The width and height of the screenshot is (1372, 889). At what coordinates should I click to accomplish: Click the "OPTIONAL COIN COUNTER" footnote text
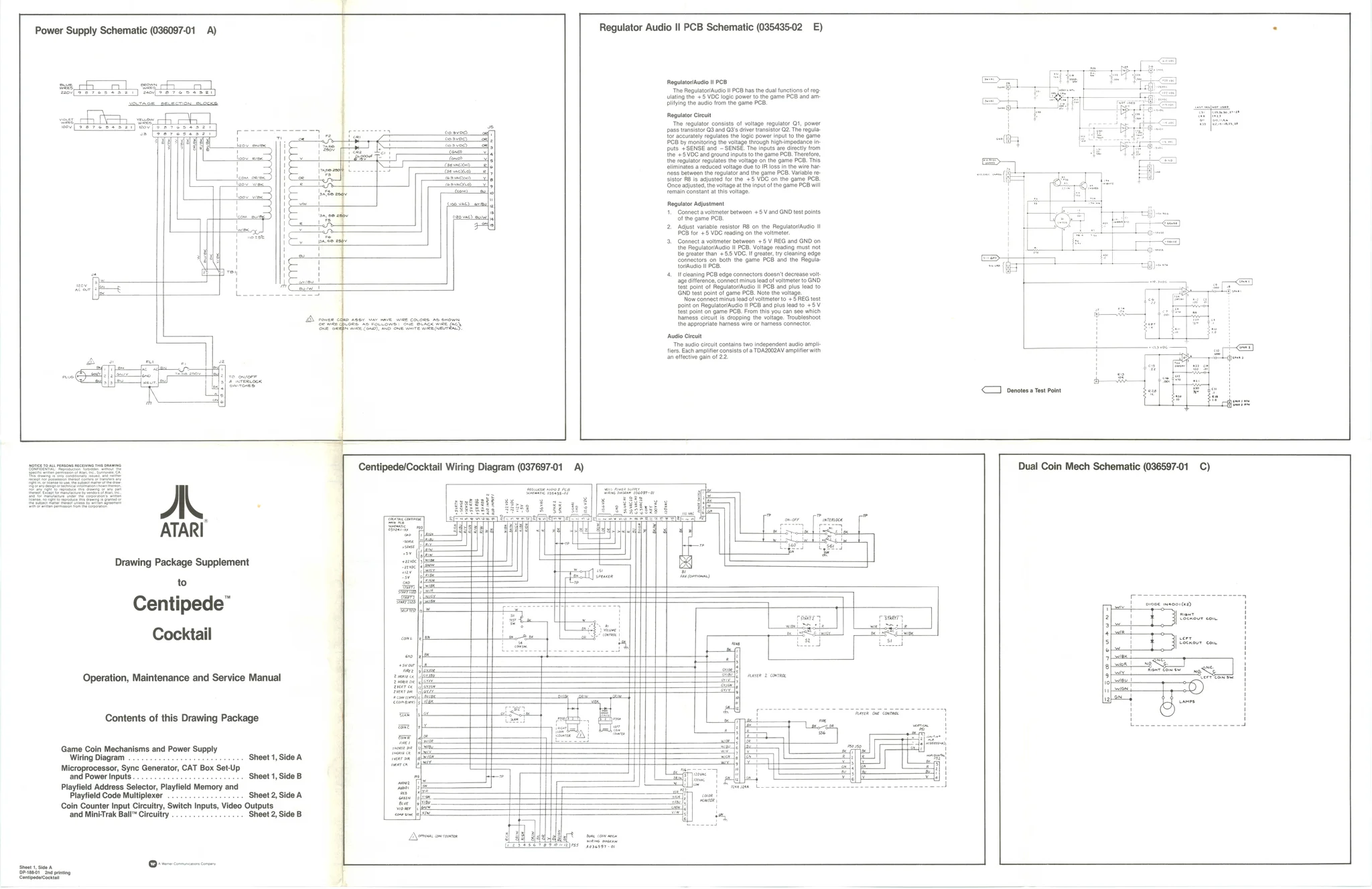pos(437,836)
